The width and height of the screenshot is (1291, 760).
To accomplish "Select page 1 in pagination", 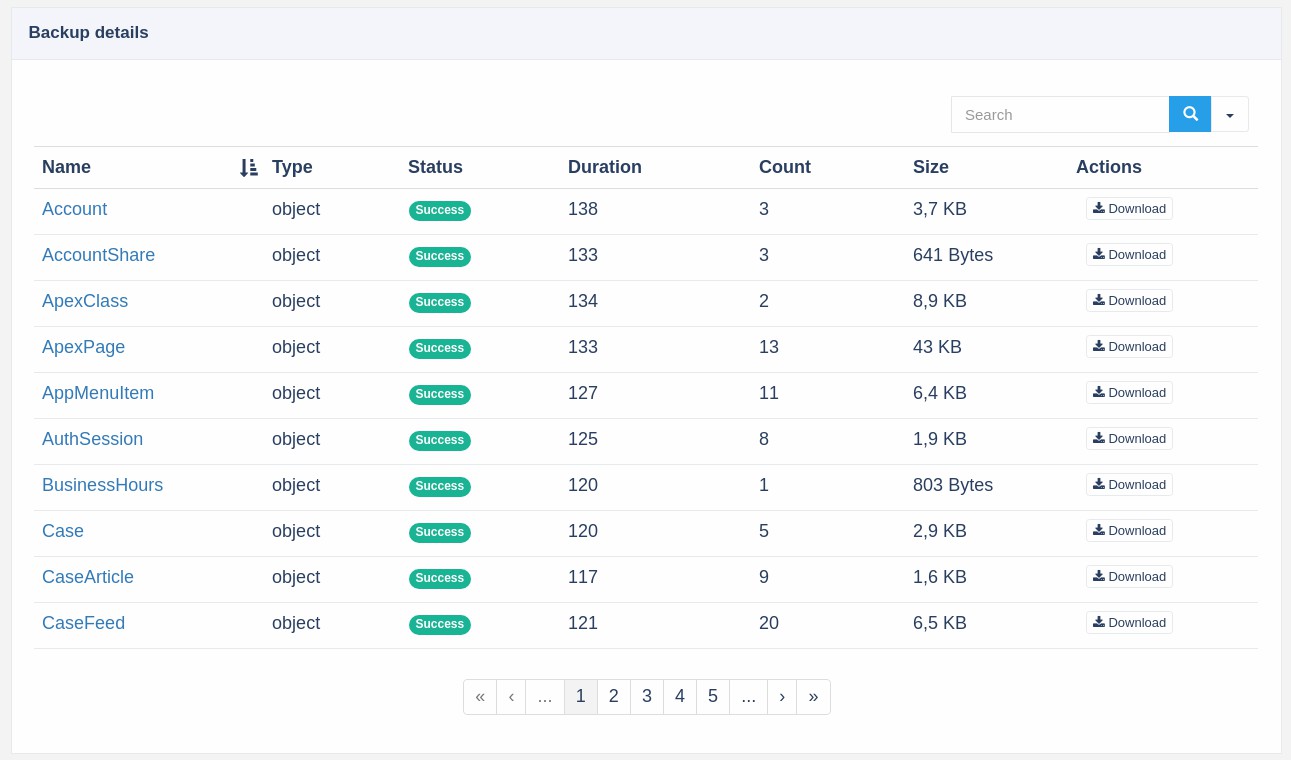I will click(581, 697).
